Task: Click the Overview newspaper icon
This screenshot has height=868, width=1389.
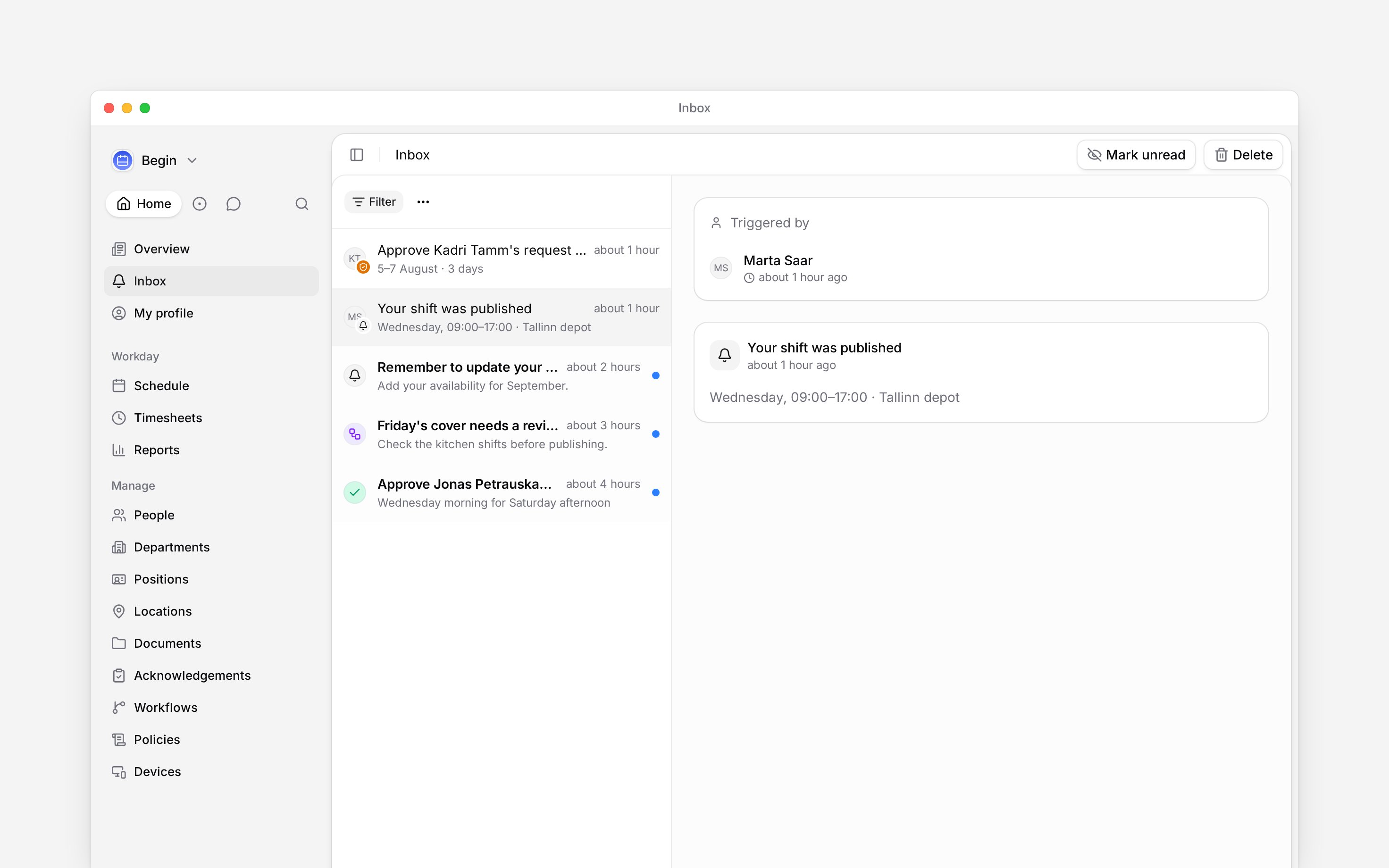Action: (119, 249)
